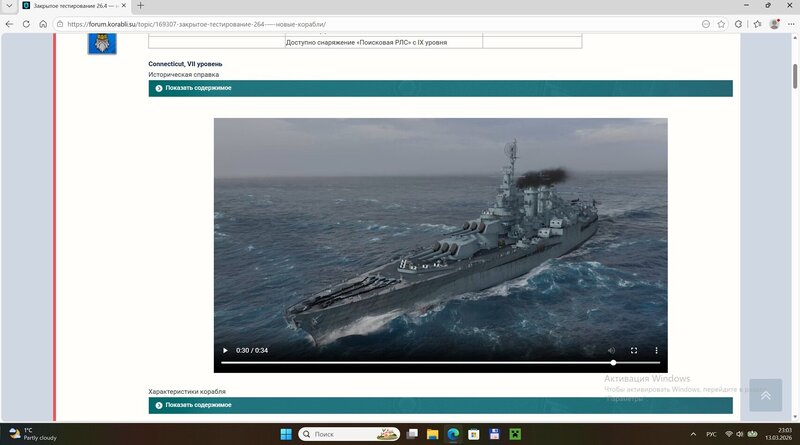Click the 'Историческая справка' label

pos(184,75)
